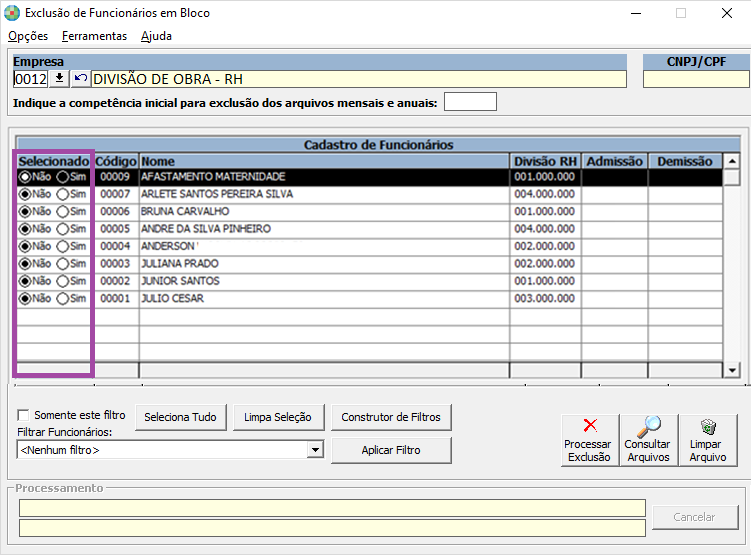Click the Admissão column header
Screen dimensions: 751x555
[614, 161]
